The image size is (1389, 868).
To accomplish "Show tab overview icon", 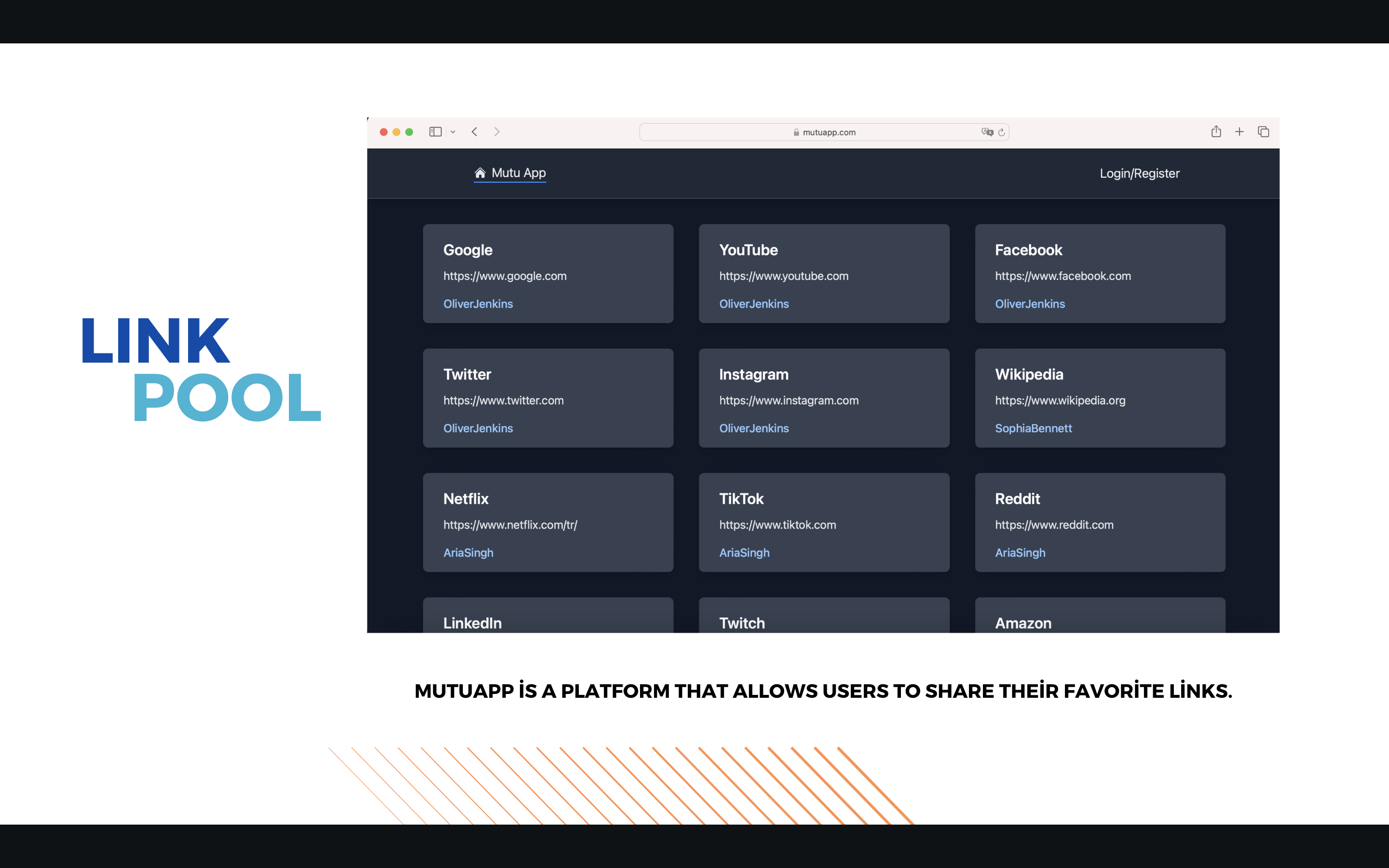I will tap(1263, 132).
